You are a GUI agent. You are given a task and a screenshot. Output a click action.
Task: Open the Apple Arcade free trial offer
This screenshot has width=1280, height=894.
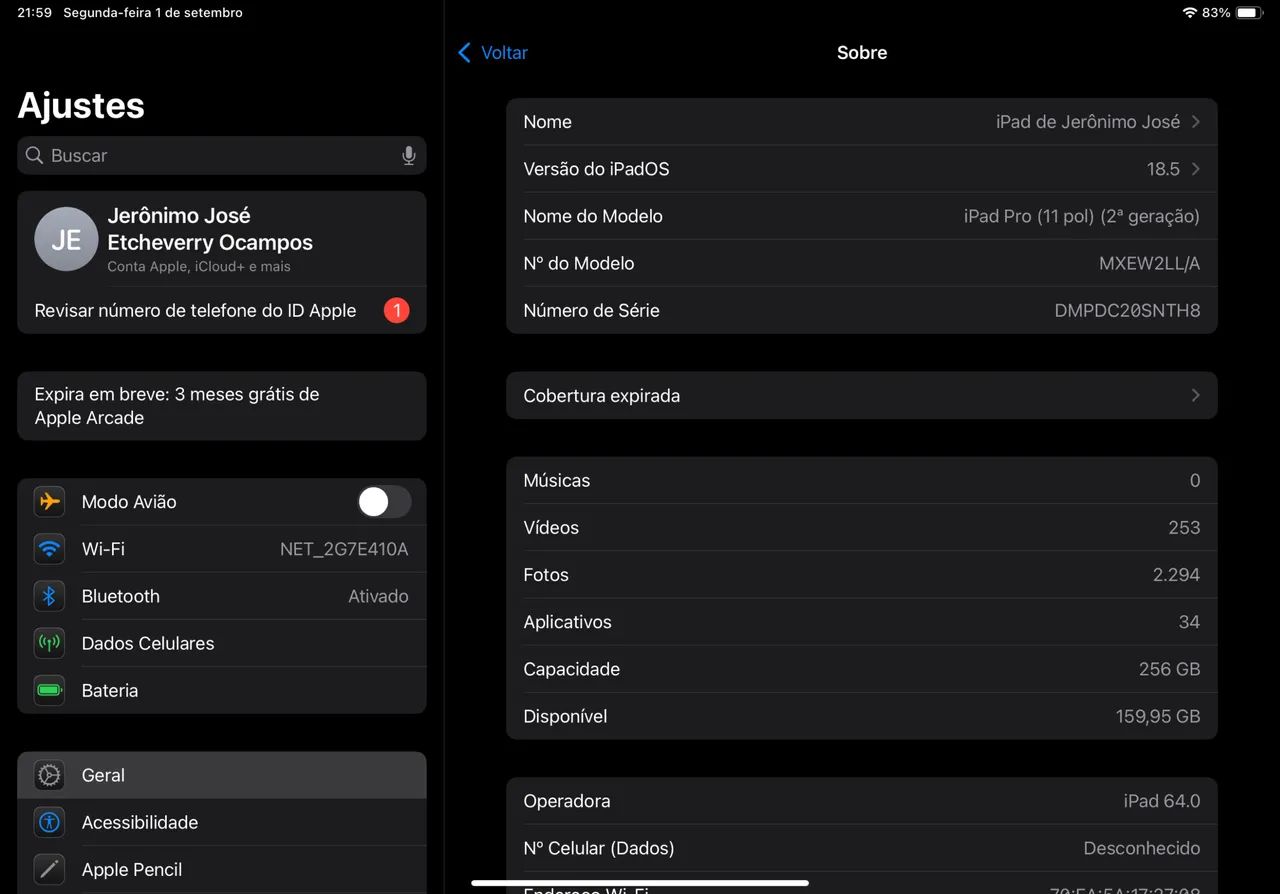pos(221,406)
